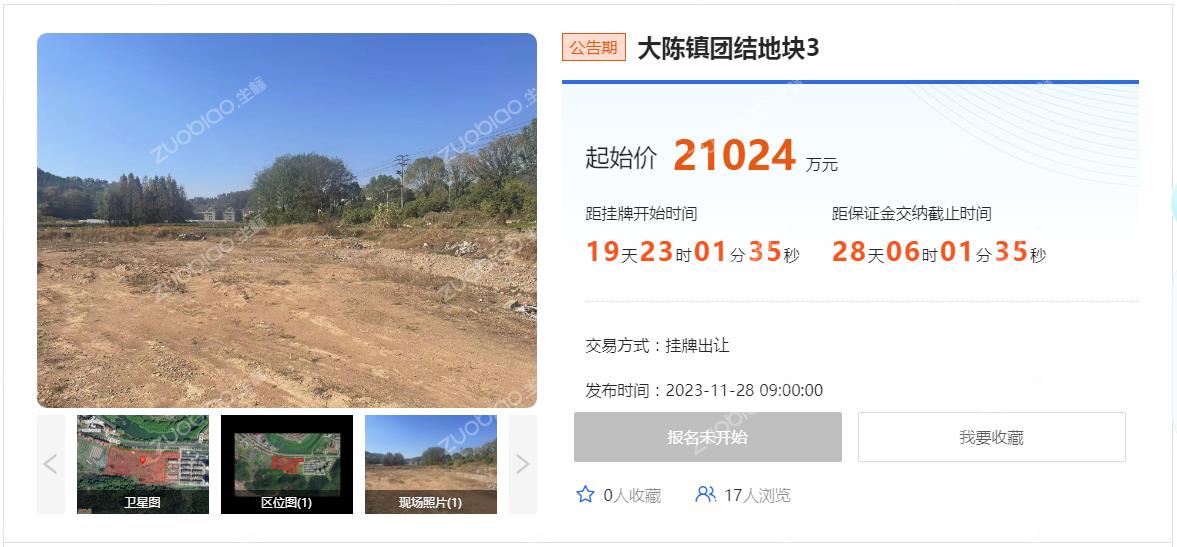Image resolution: width=1177 pixels, height=547 pixels.
Task: Click the 0人收藏 favorites count
Action: [632, 495]
